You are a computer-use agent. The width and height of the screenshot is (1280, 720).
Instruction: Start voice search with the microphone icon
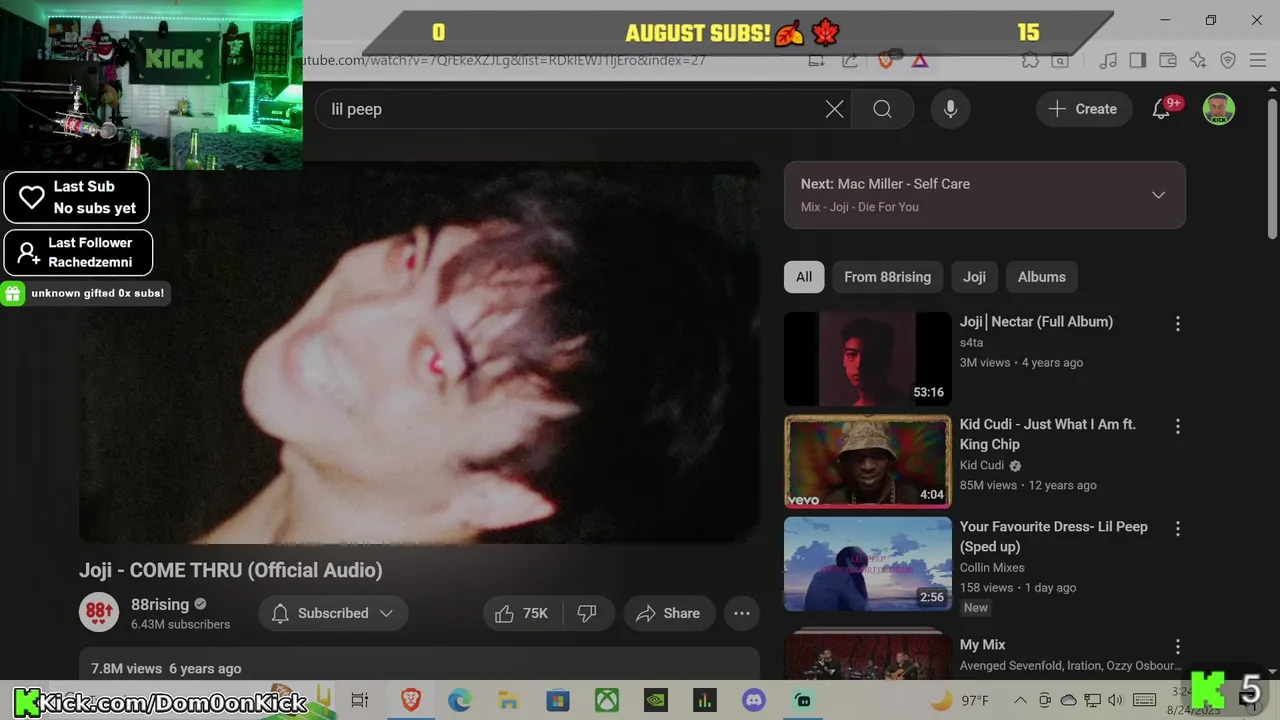[950, 109]
